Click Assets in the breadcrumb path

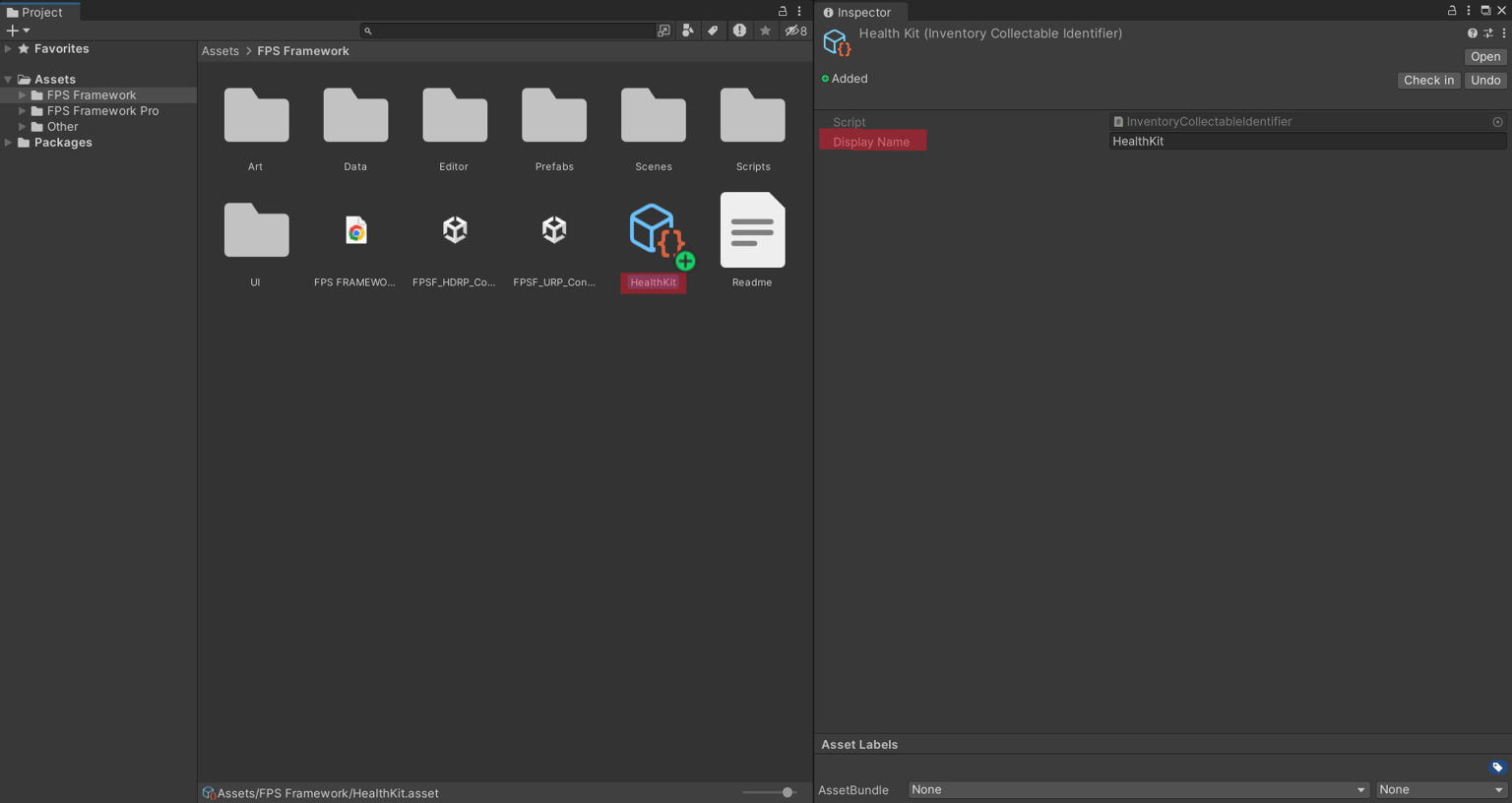point(220,51)
